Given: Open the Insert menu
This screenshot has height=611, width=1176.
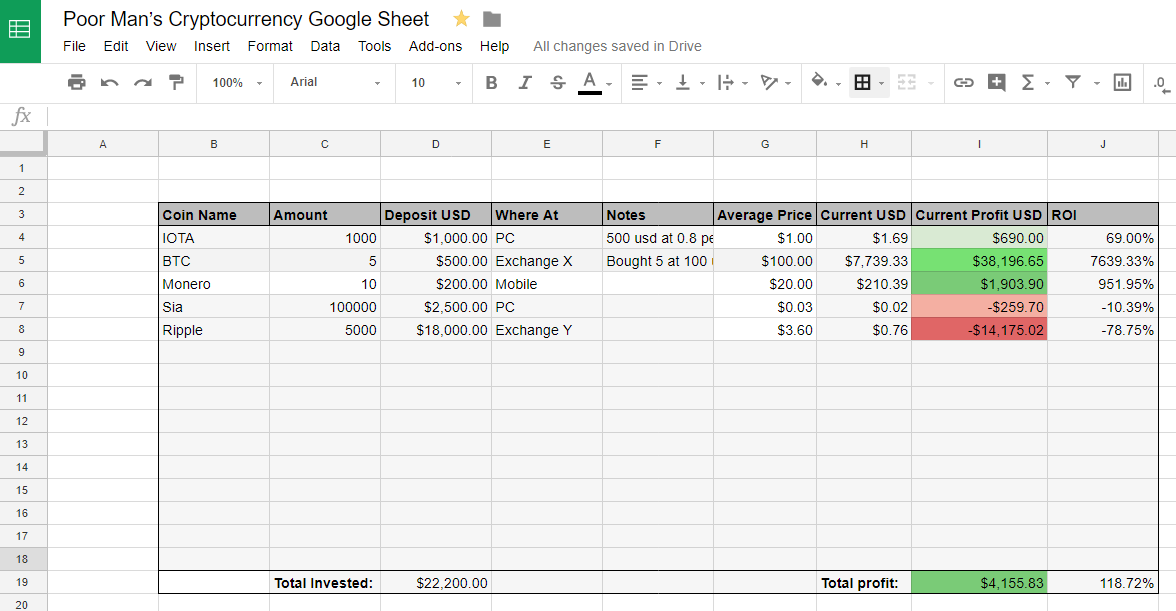Looking at the screenshot, I should point(212,46).
